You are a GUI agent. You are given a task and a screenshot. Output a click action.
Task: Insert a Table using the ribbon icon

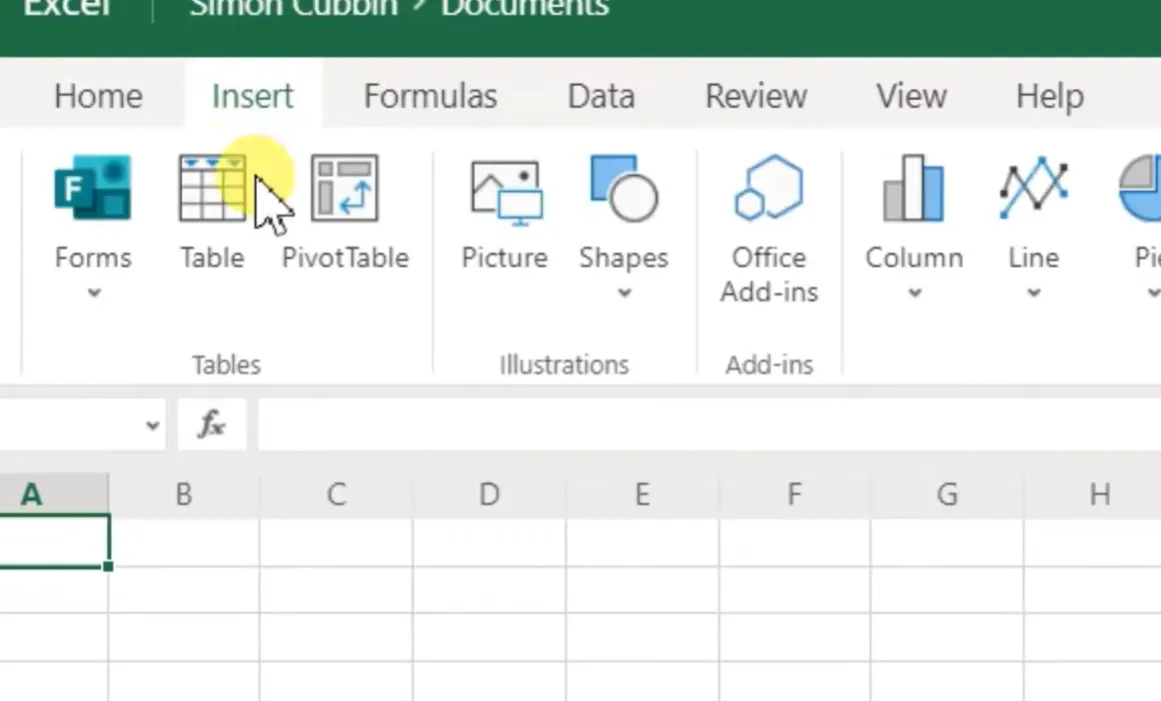point(211,188)
